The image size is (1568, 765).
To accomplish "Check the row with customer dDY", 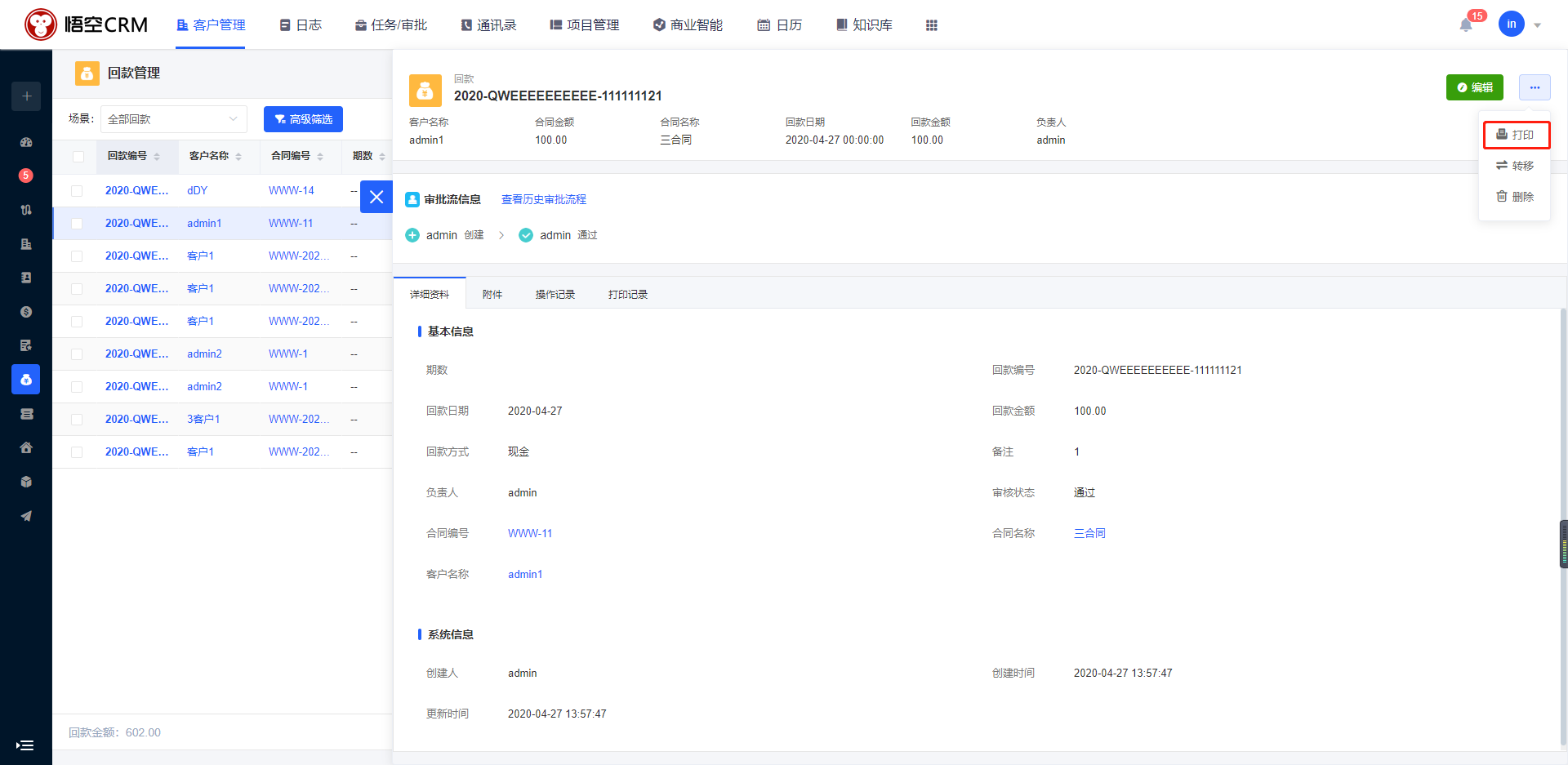I will tap(77, 191).
